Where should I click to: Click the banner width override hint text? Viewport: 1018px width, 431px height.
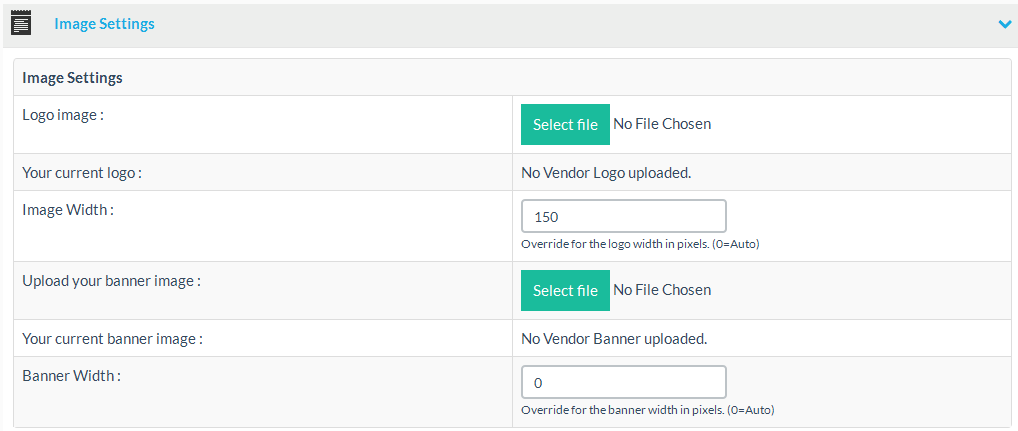point(647,410)
